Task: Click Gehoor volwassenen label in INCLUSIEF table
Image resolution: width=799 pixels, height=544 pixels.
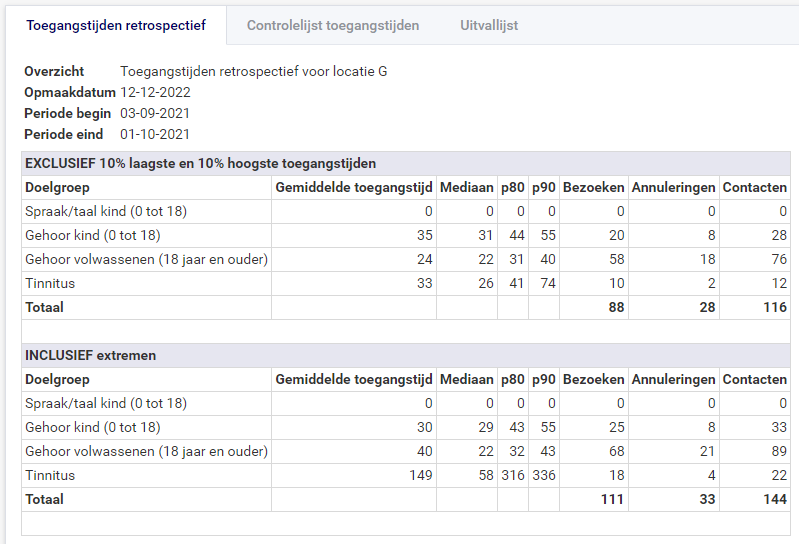Action: [146, 451]
